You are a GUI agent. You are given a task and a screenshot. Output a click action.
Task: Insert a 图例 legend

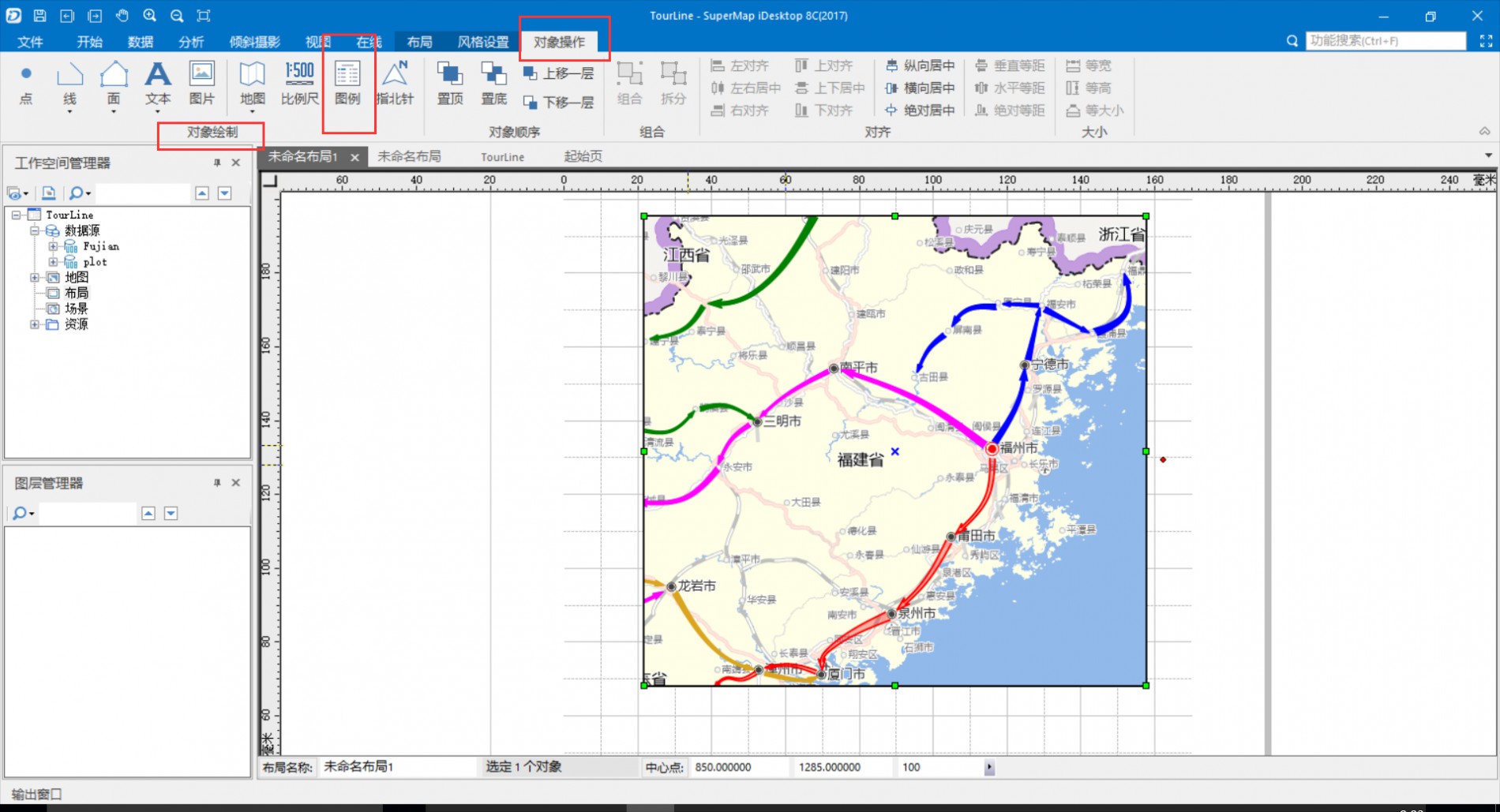[347, 84]
